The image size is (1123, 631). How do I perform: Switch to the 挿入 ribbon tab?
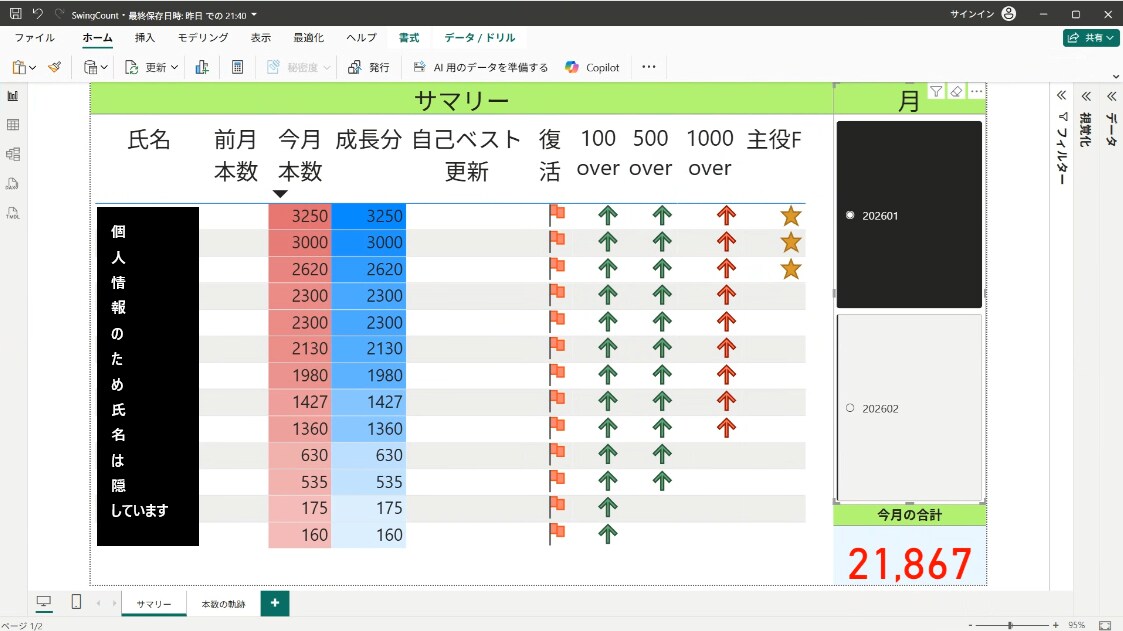145,38
